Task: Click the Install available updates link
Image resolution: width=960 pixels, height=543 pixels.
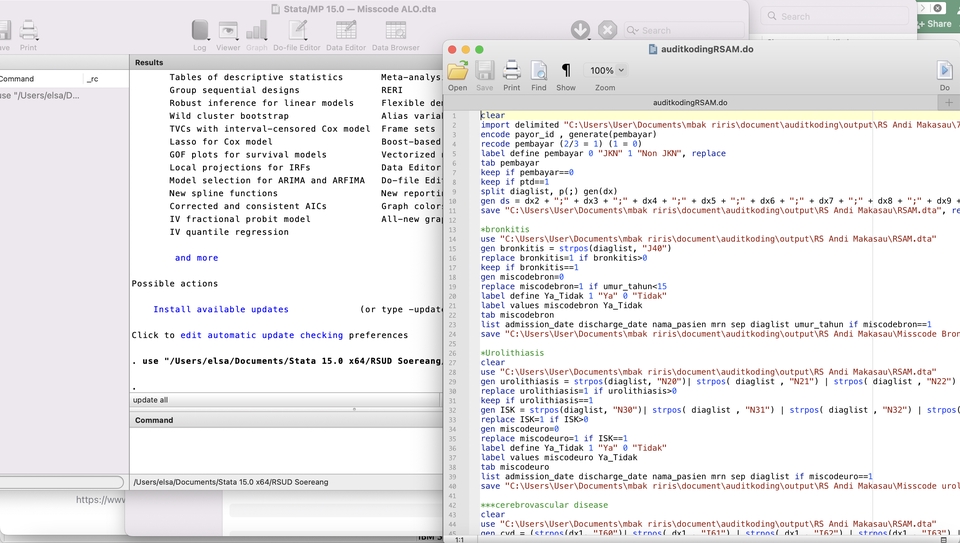Action: (x=221, y=310)
